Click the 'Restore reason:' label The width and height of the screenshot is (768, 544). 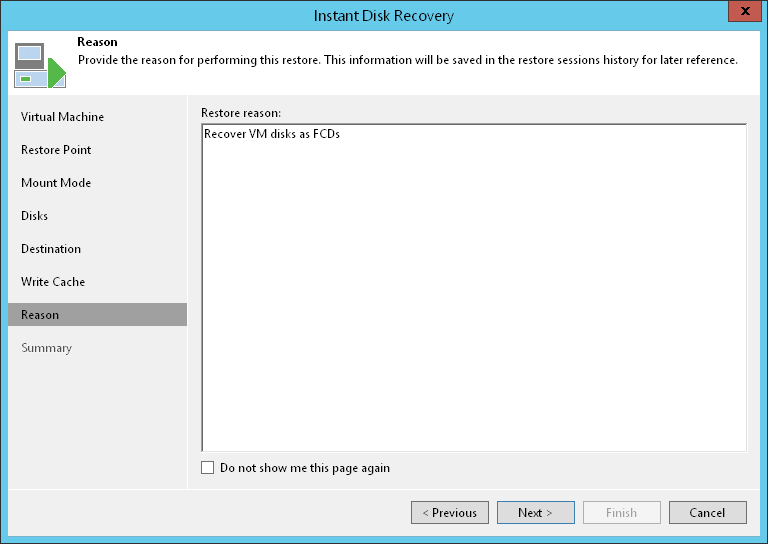coord(240,111)
